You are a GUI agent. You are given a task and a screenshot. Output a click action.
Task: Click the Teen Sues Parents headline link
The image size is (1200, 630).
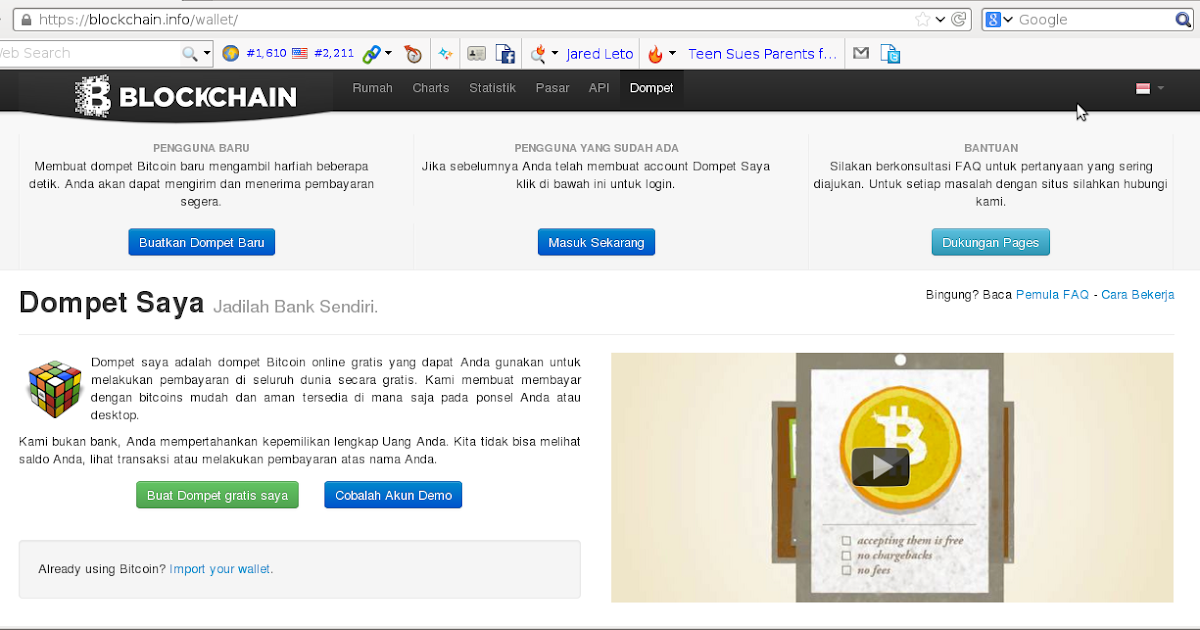[762, 54]
